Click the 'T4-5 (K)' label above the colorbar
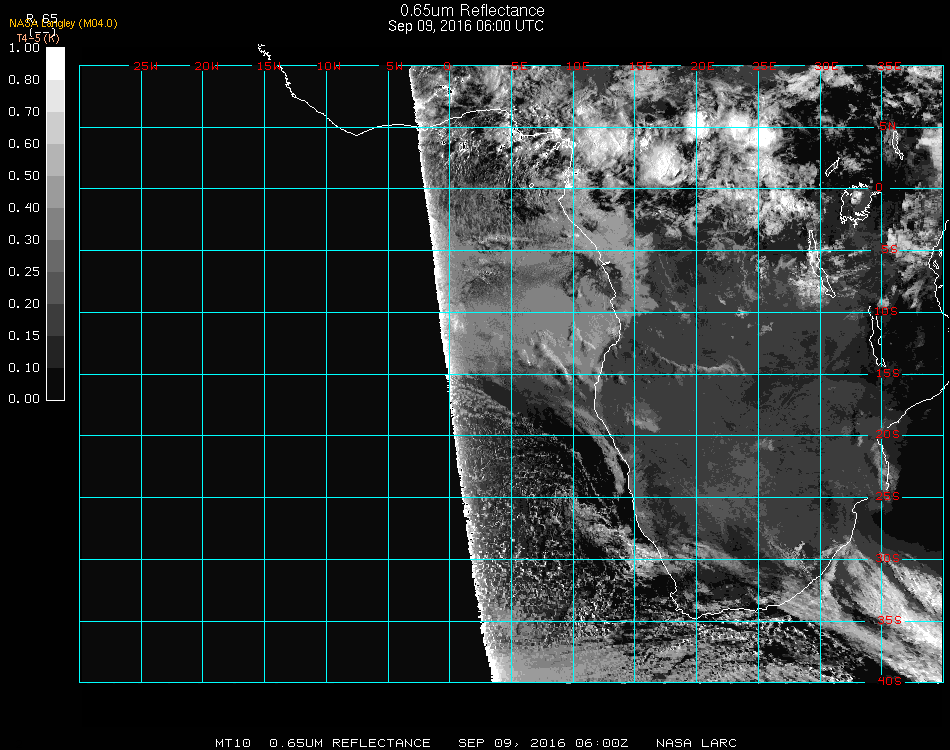 tap(38, 38)
